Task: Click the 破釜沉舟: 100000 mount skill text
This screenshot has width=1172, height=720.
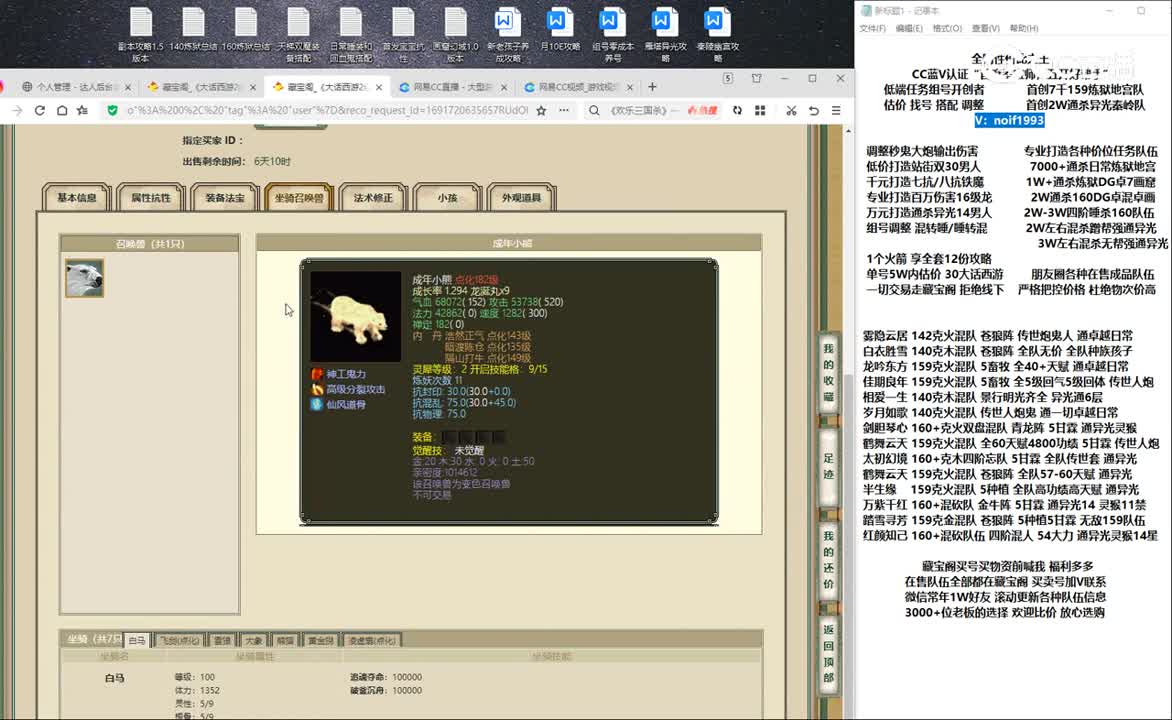Action: pyautogui.click(x=386, y=691)
